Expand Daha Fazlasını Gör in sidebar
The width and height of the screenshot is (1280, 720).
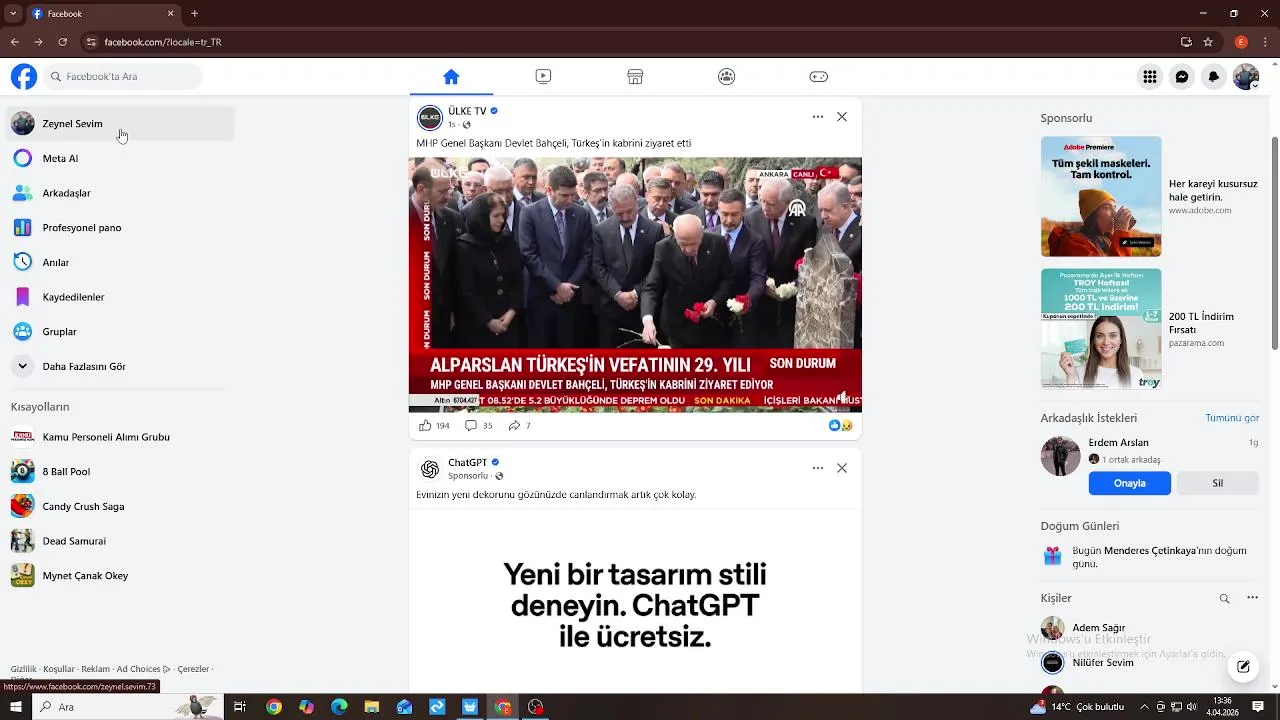pos(120,366)
